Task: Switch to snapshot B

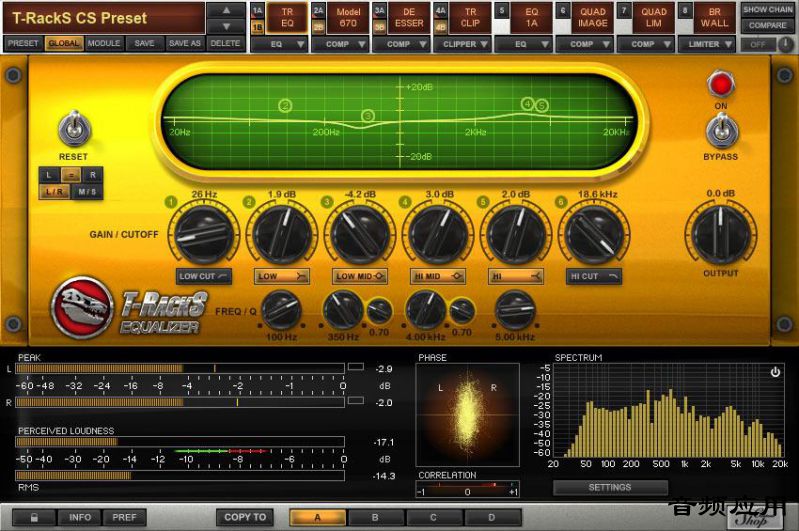Action: [x=375, y=518]
